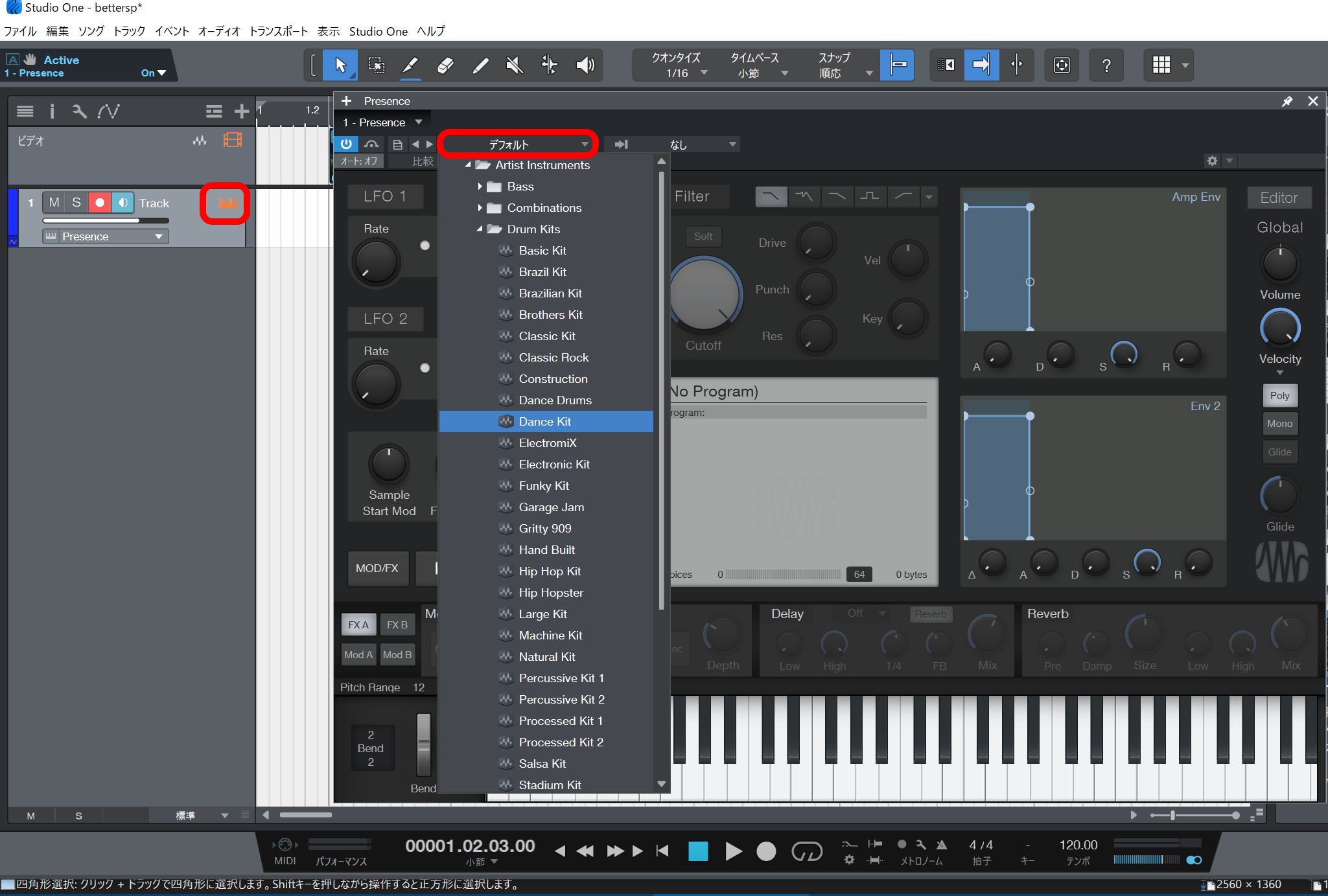
Task: Toggle Presence power bypass button
Action: point(346,144)
